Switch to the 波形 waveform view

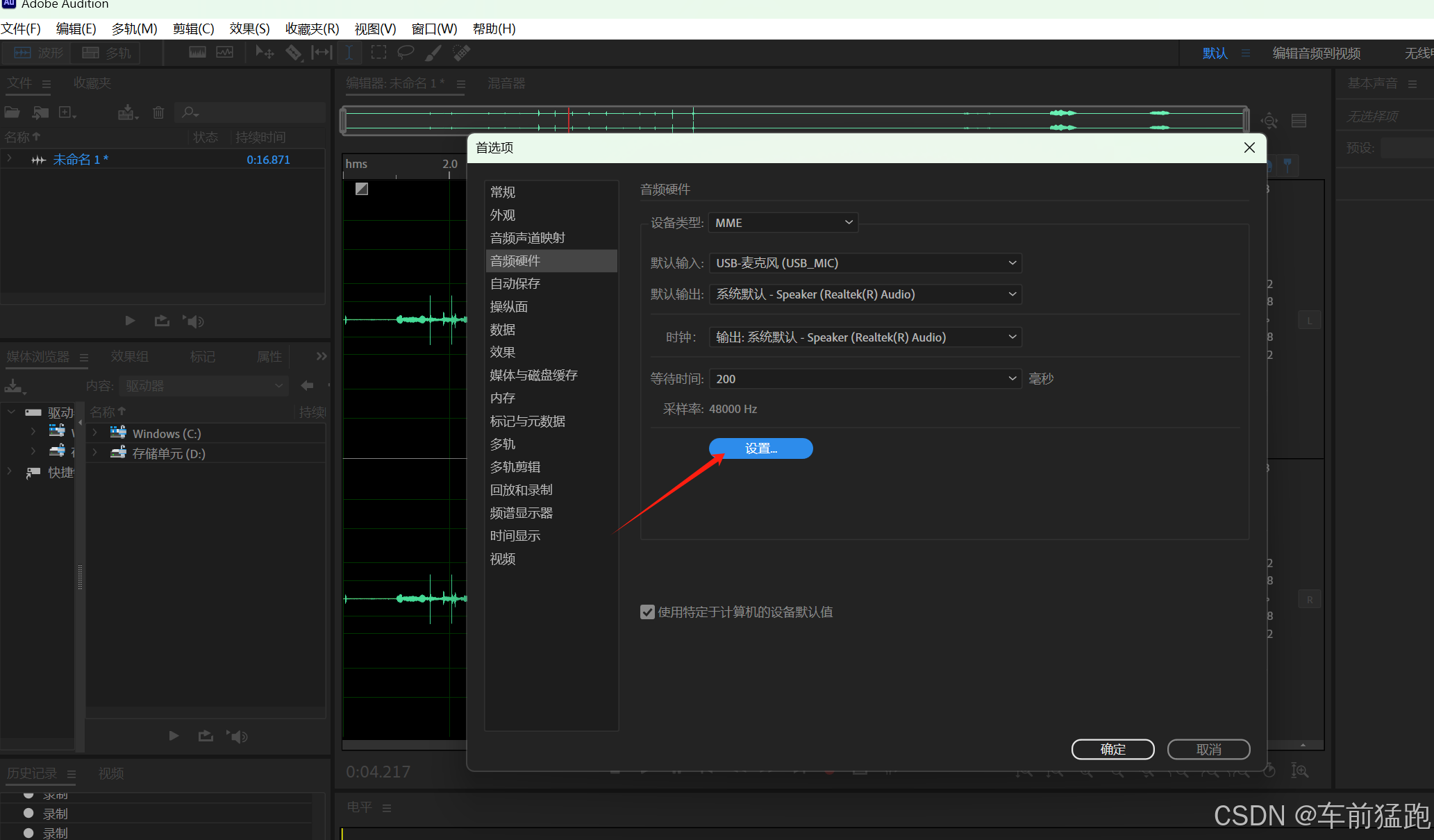click(x=39, y=53)
